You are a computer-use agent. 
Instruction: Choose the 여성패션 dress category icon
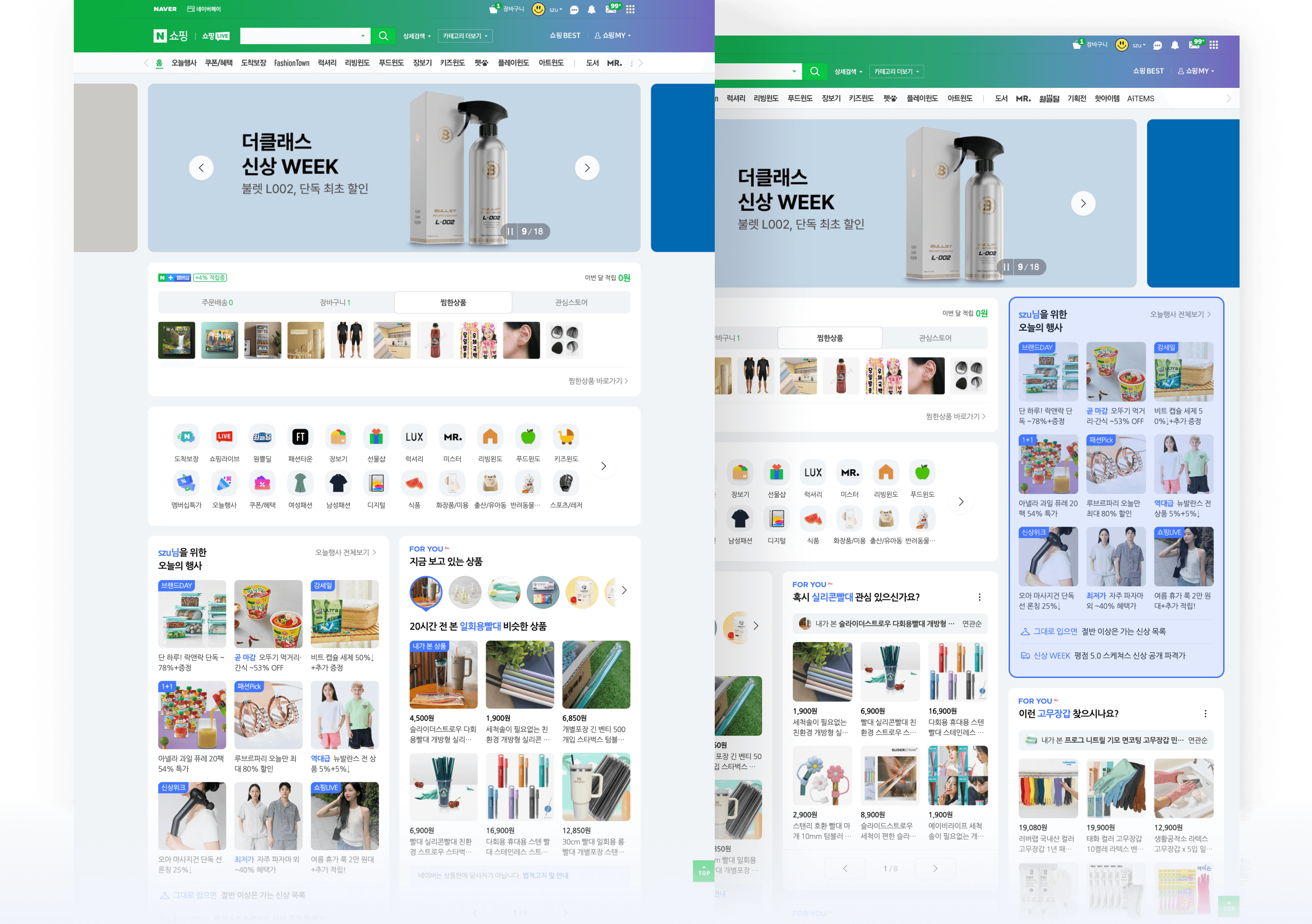coord(300,483)
